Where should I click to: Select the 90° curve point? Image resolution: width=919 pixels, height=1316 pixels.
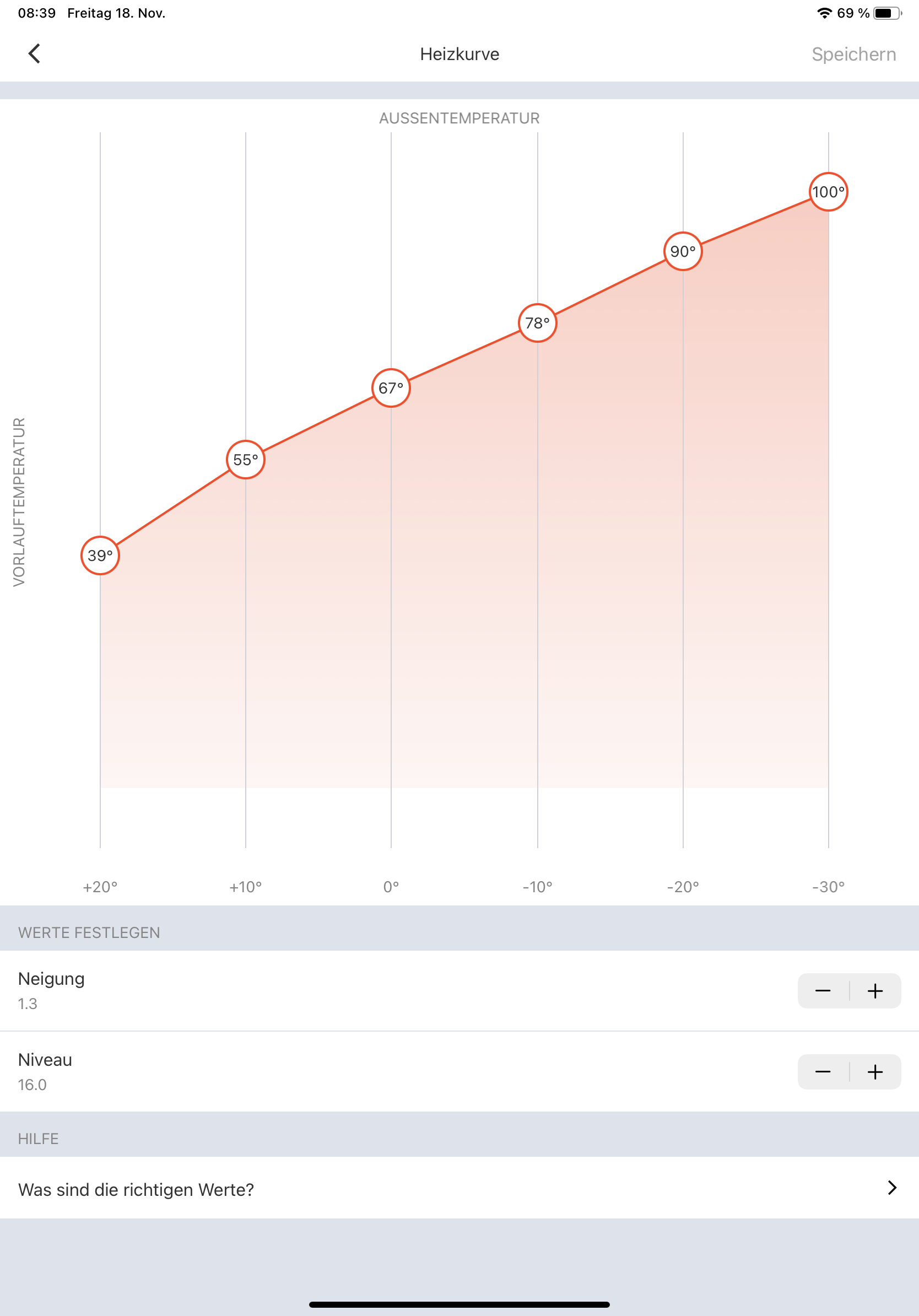pyautogui.click(x=683, y=252)
